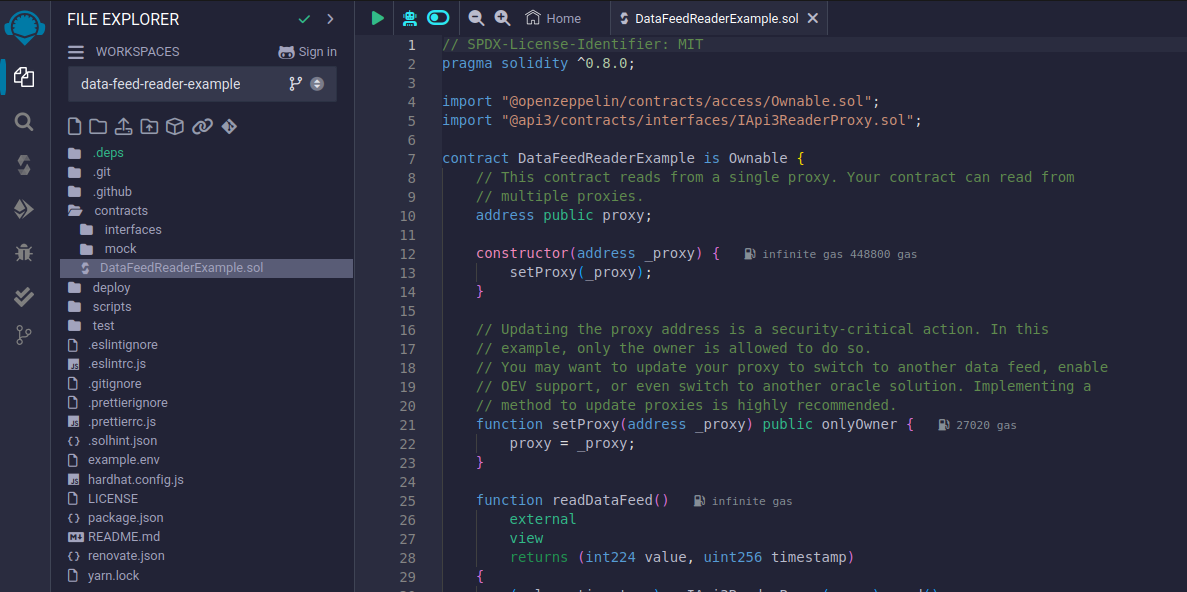Click the zoom in magnifier icon

502,18
